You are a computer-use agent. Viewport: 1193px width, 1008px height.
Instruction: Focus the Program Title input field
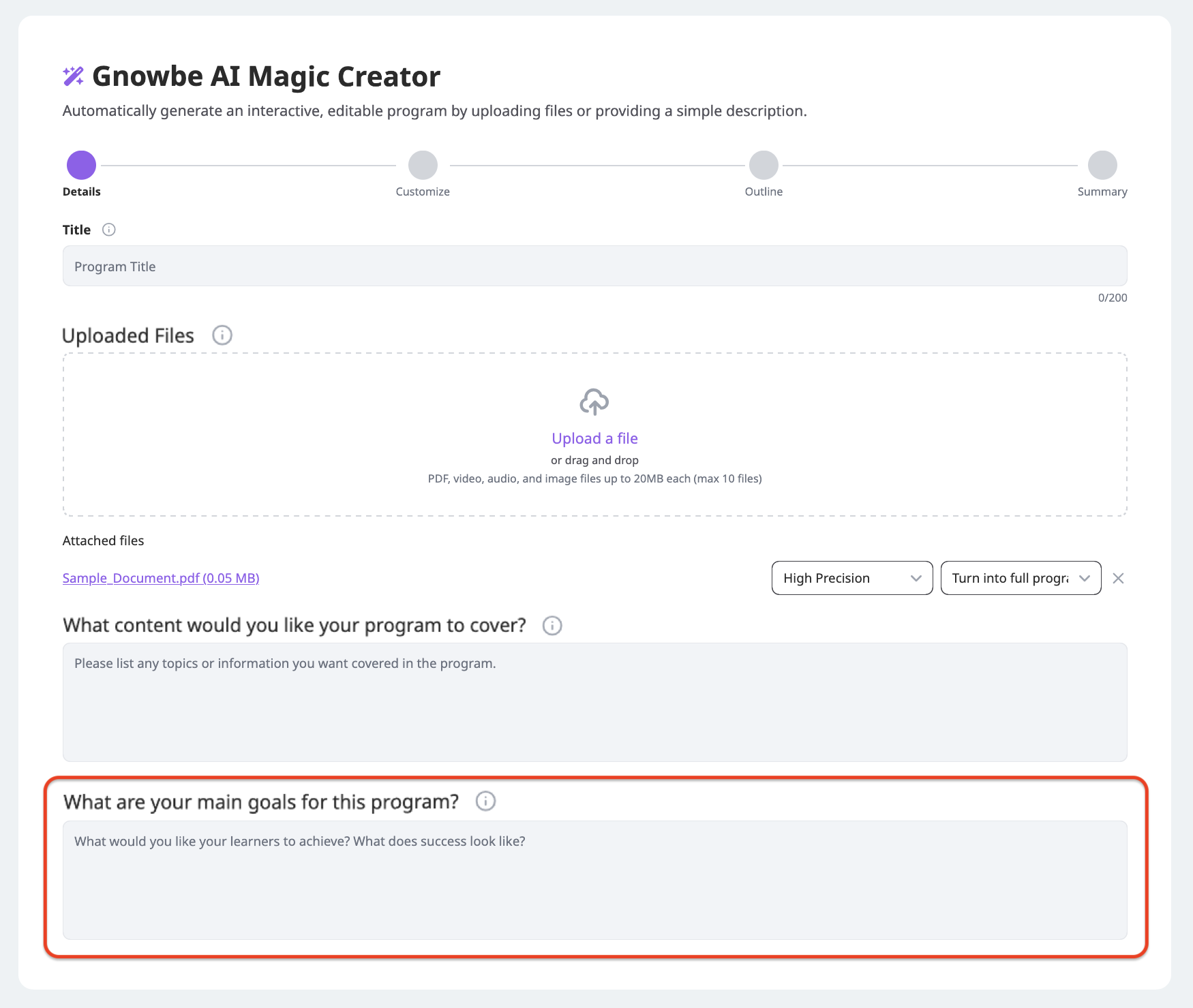point(594,266)
